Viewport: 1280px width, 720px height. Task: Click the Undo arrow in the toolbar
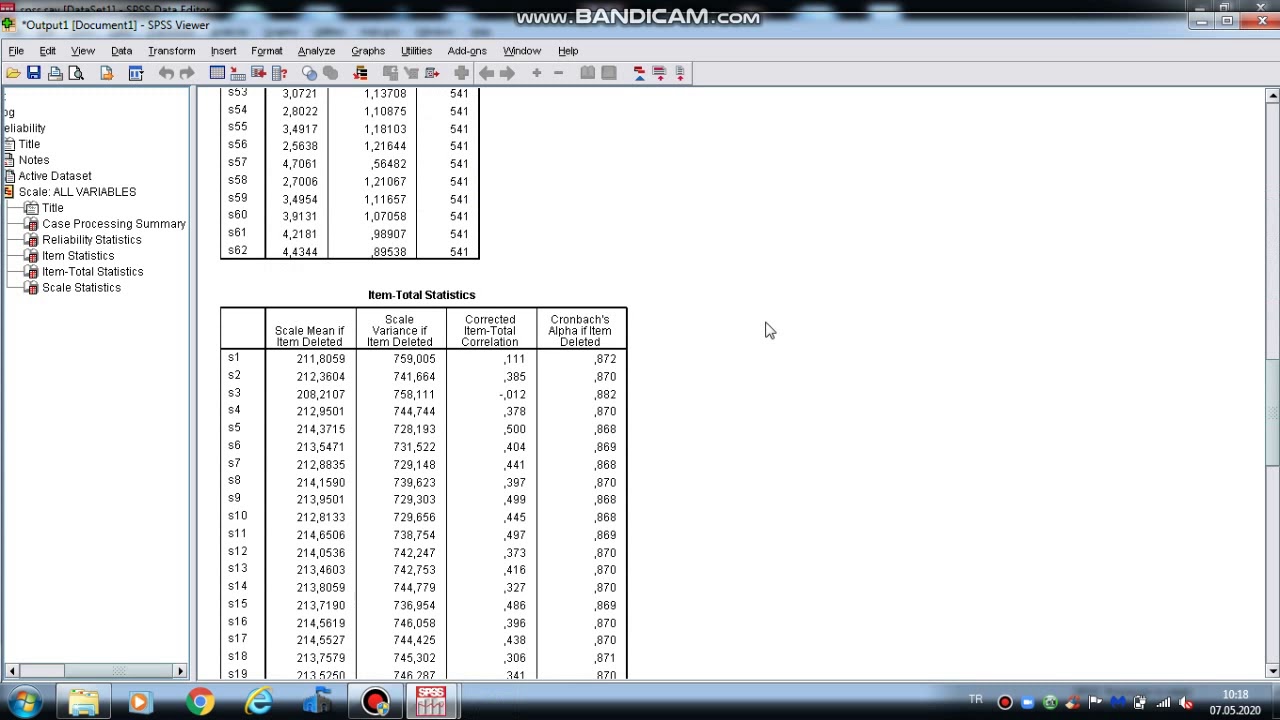(x=166, y=73)
